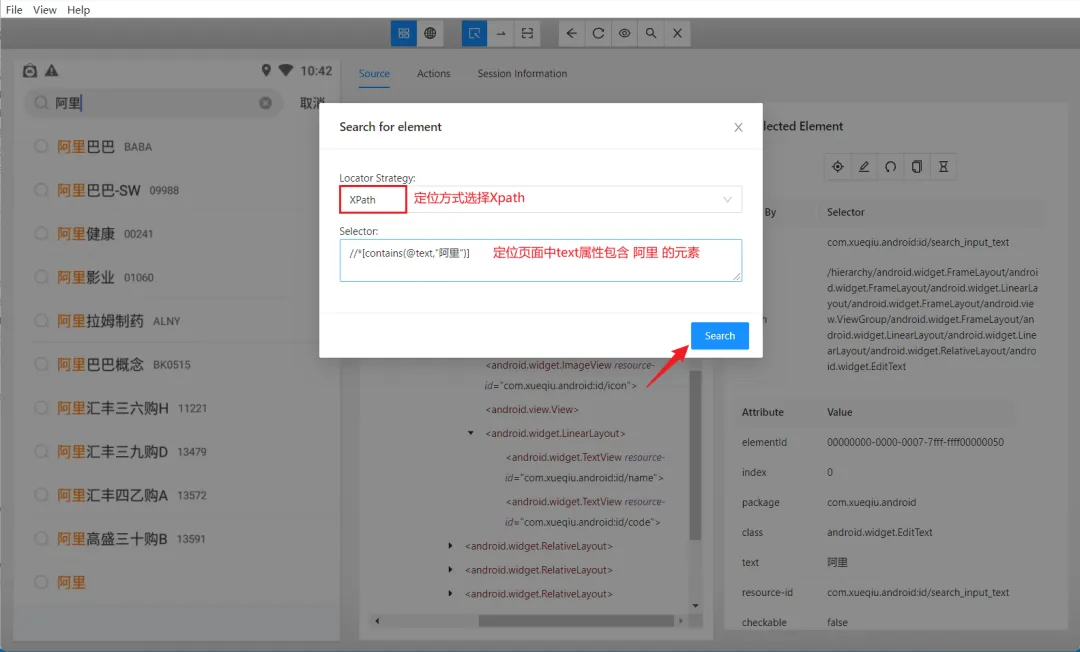Clear element with circular undo icon

891,167
